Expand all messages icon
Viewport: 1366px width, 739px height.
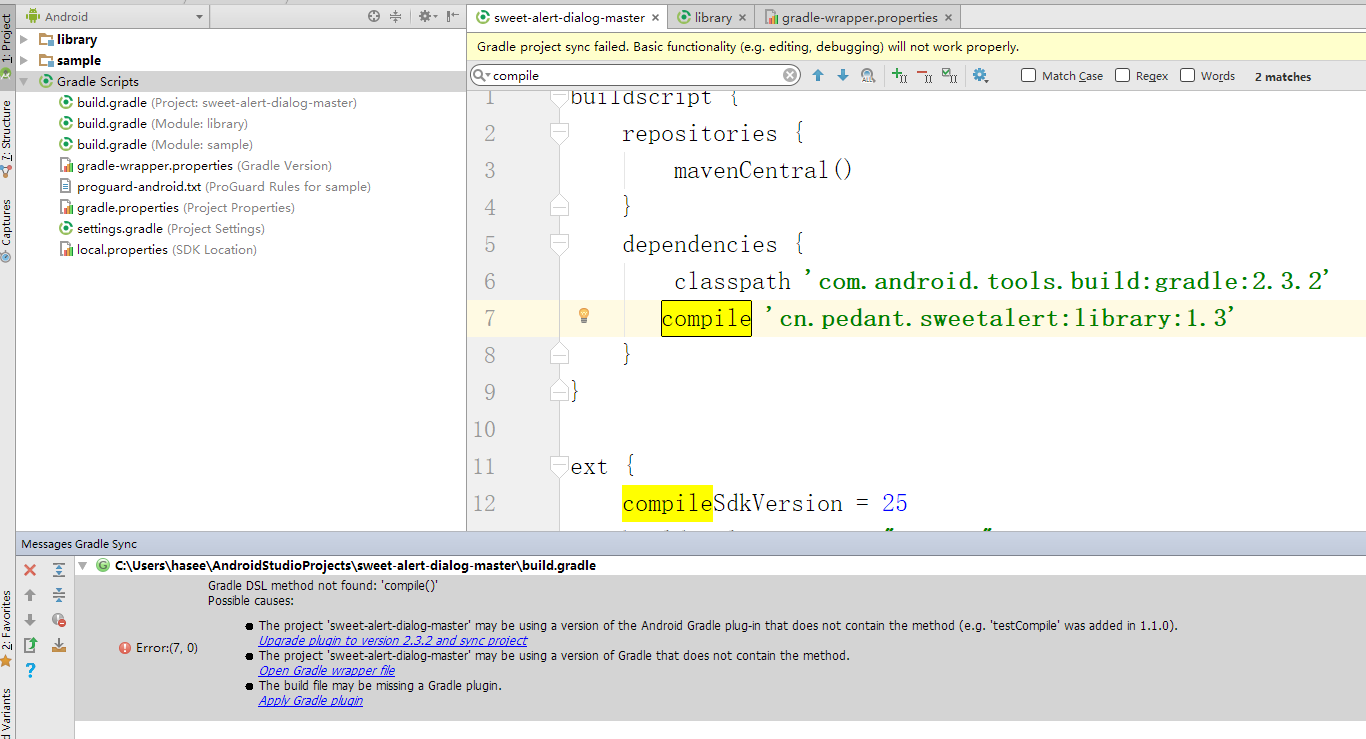click(x=59, y=570)
